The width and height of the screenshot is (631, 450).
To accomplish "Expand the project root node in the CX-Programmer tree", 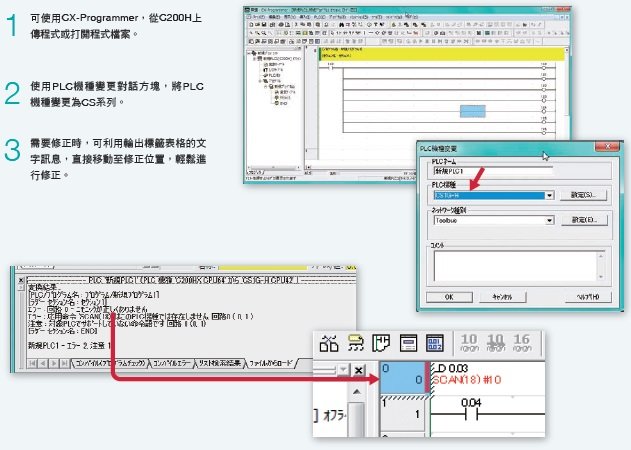I will [x=250, y=53].
